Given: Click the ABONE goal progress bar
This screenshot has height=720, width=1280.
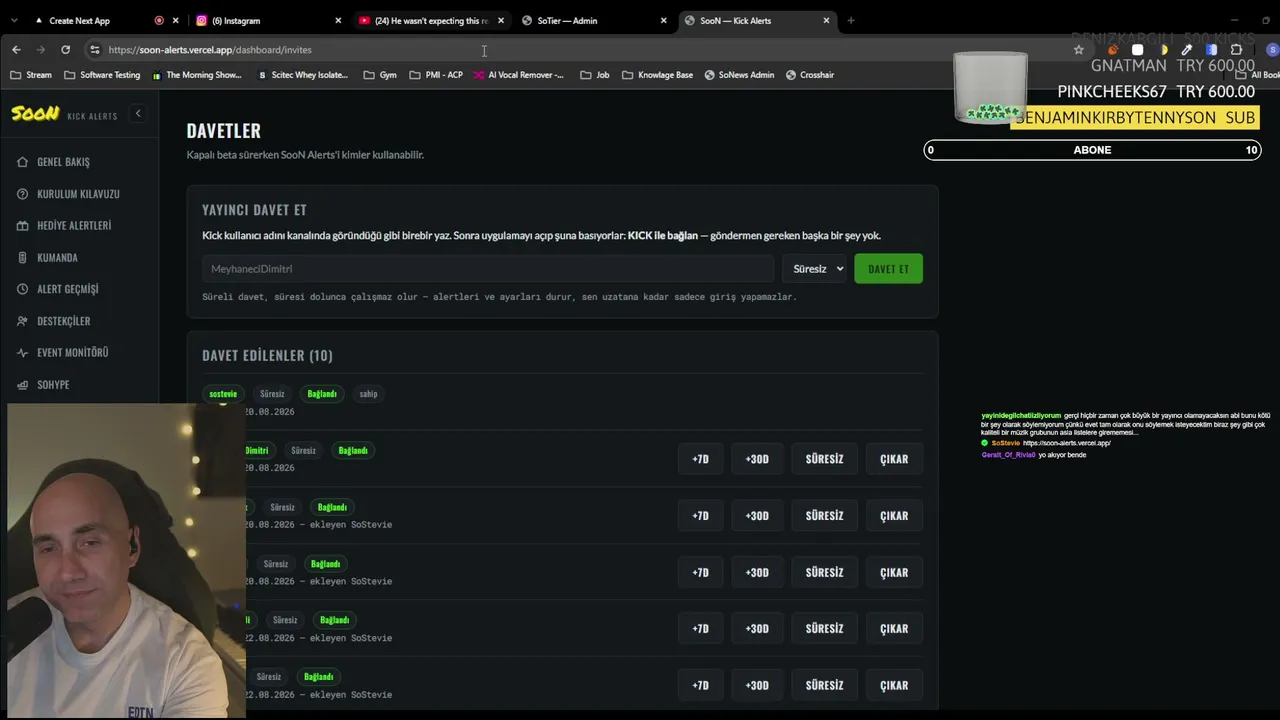Looking at the screenshot, I should click(x=1092, y=150).
